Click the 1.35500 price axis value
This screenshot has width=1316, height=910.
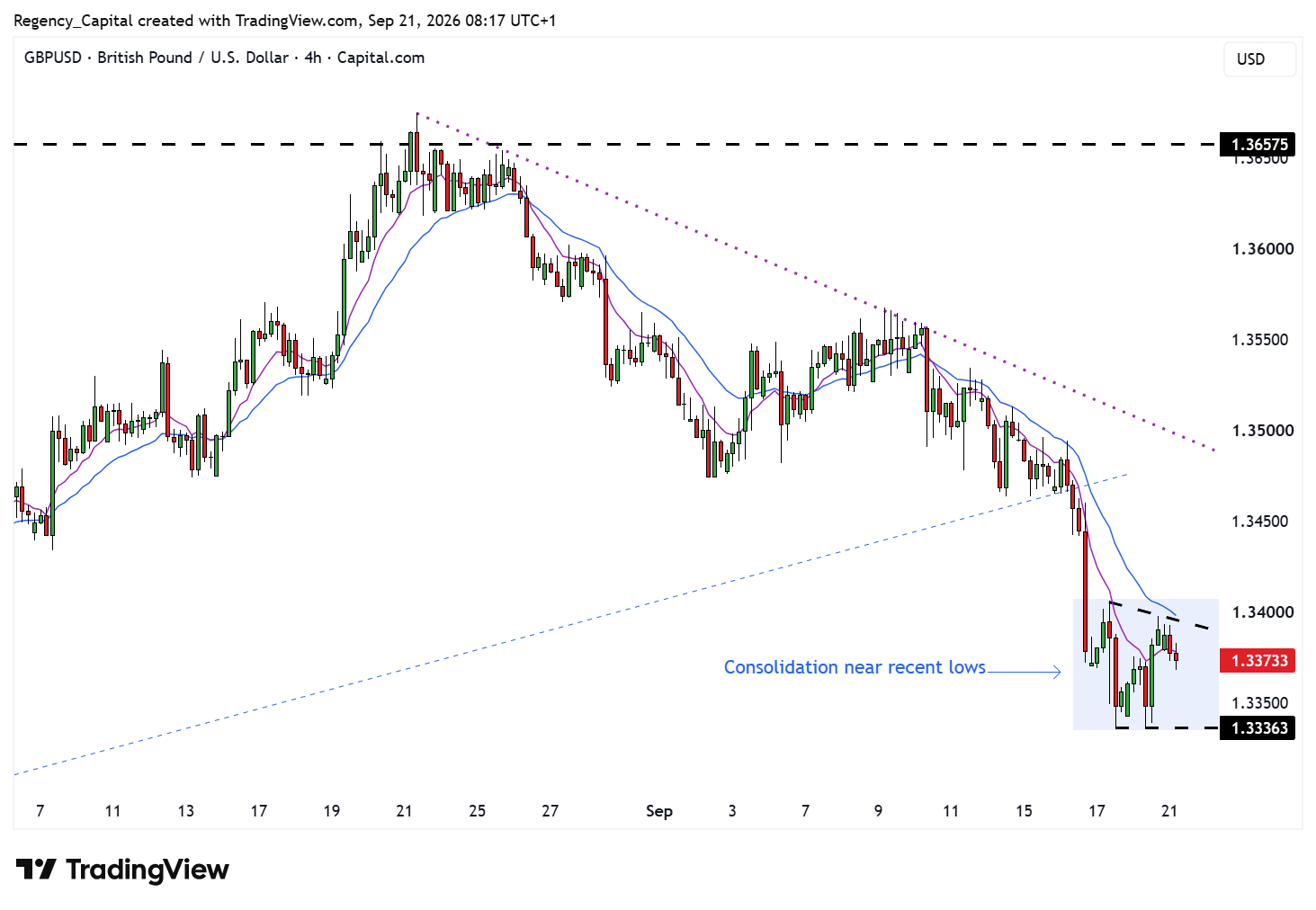click(x=1263, y=340)
